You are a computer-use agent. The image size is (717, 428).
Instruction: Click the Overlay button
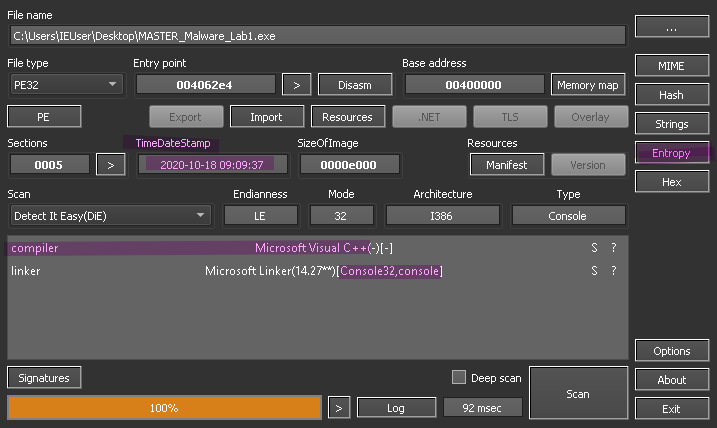[x=591, y=117]
